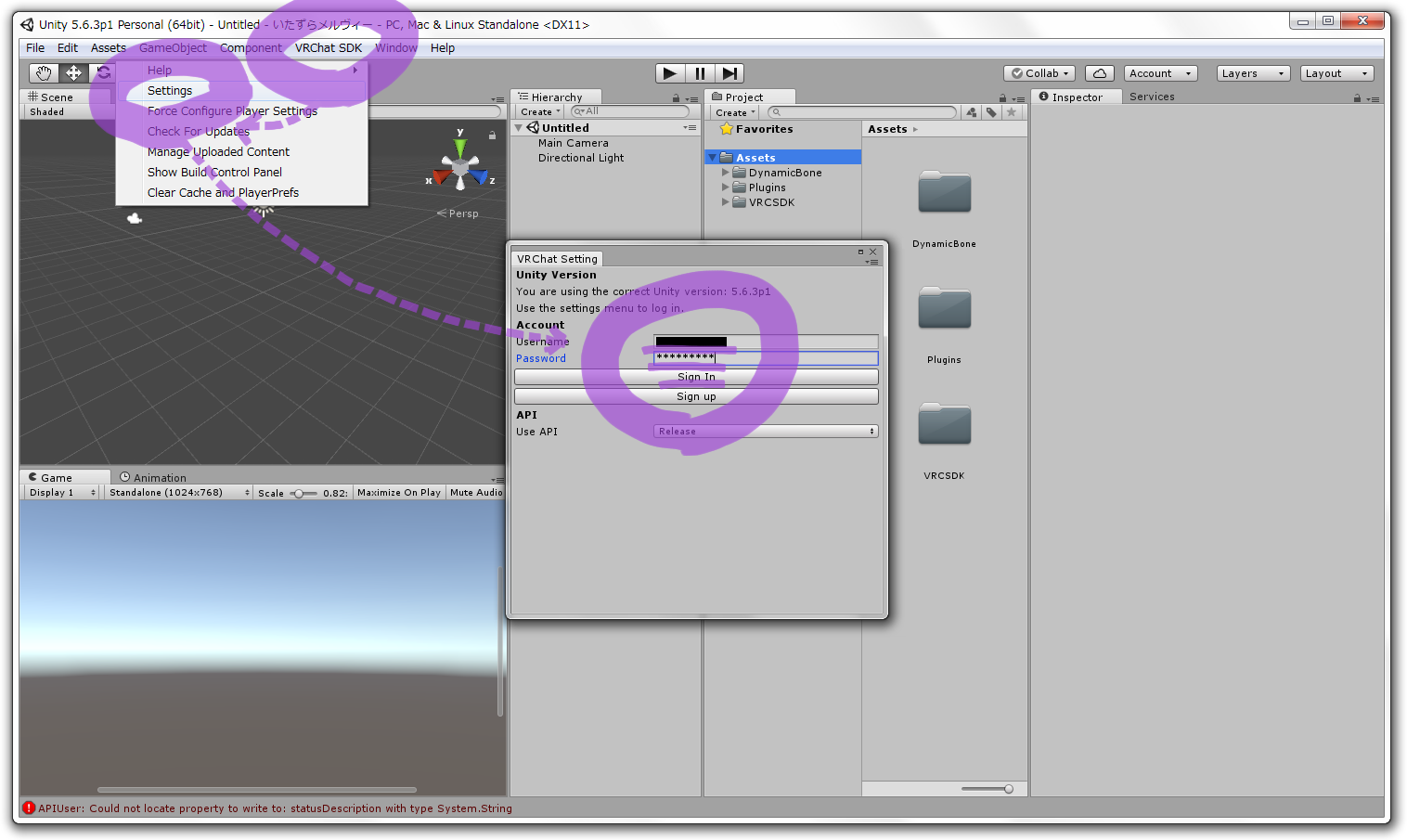Open the Use API Release dropdown

[766, 432]
